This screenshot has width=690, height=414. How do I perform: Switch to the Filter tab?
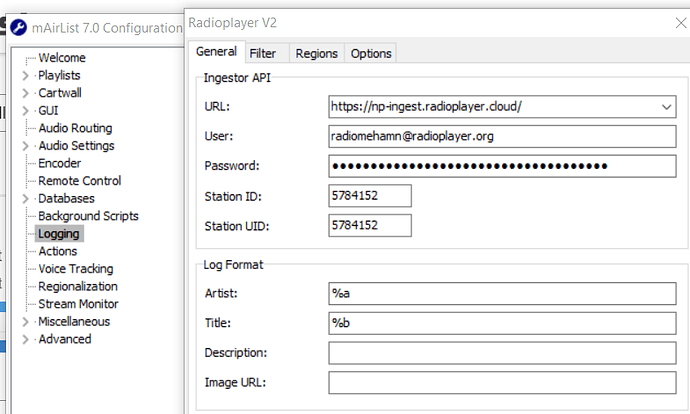point(263,53)
